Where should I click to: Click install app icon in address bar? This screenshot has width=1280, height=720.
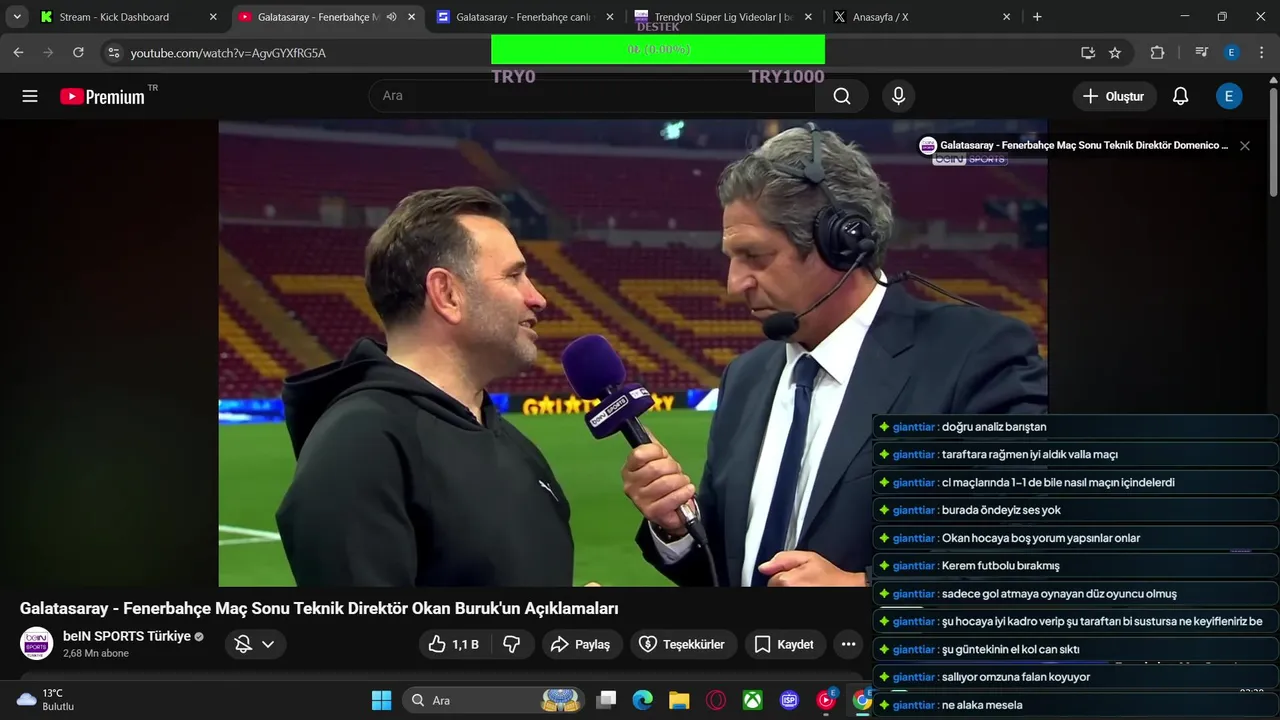point(1088,53)
